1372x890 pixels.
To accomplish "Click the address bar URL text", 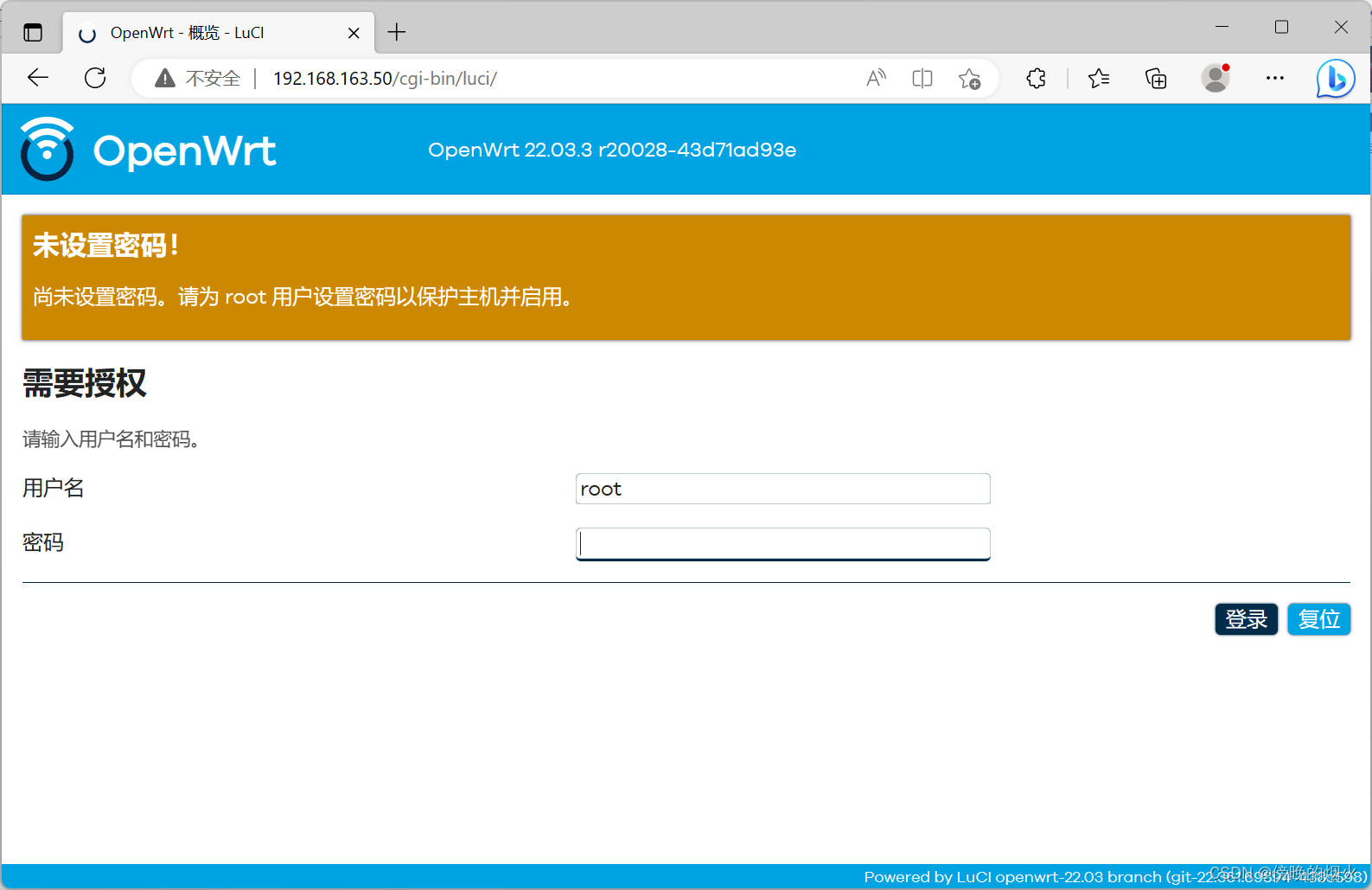I will (385, 79).
